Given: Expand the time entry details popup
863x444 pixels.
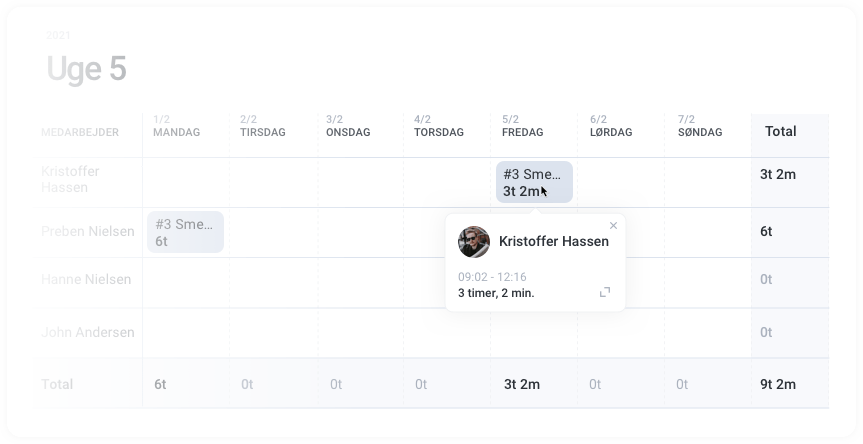Looking at the screenshot, I should click(x=604, y=292).
